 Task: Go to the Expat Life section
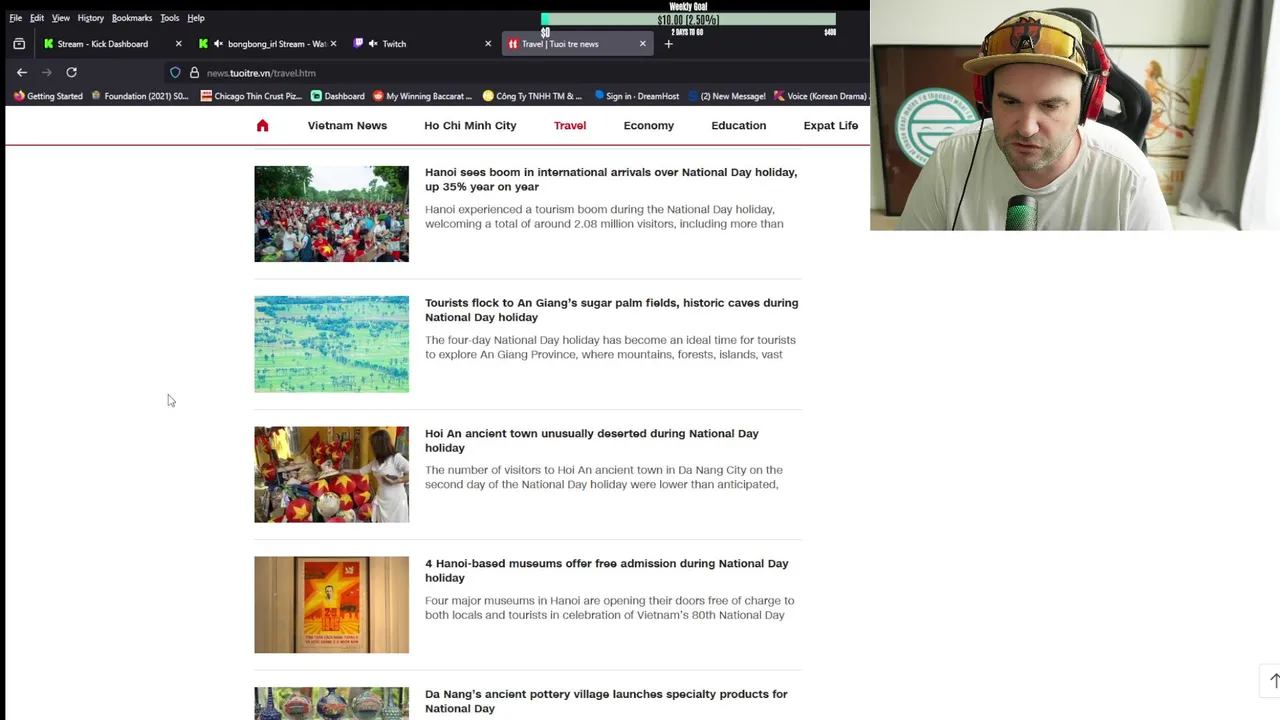click(x=831, y=125)
